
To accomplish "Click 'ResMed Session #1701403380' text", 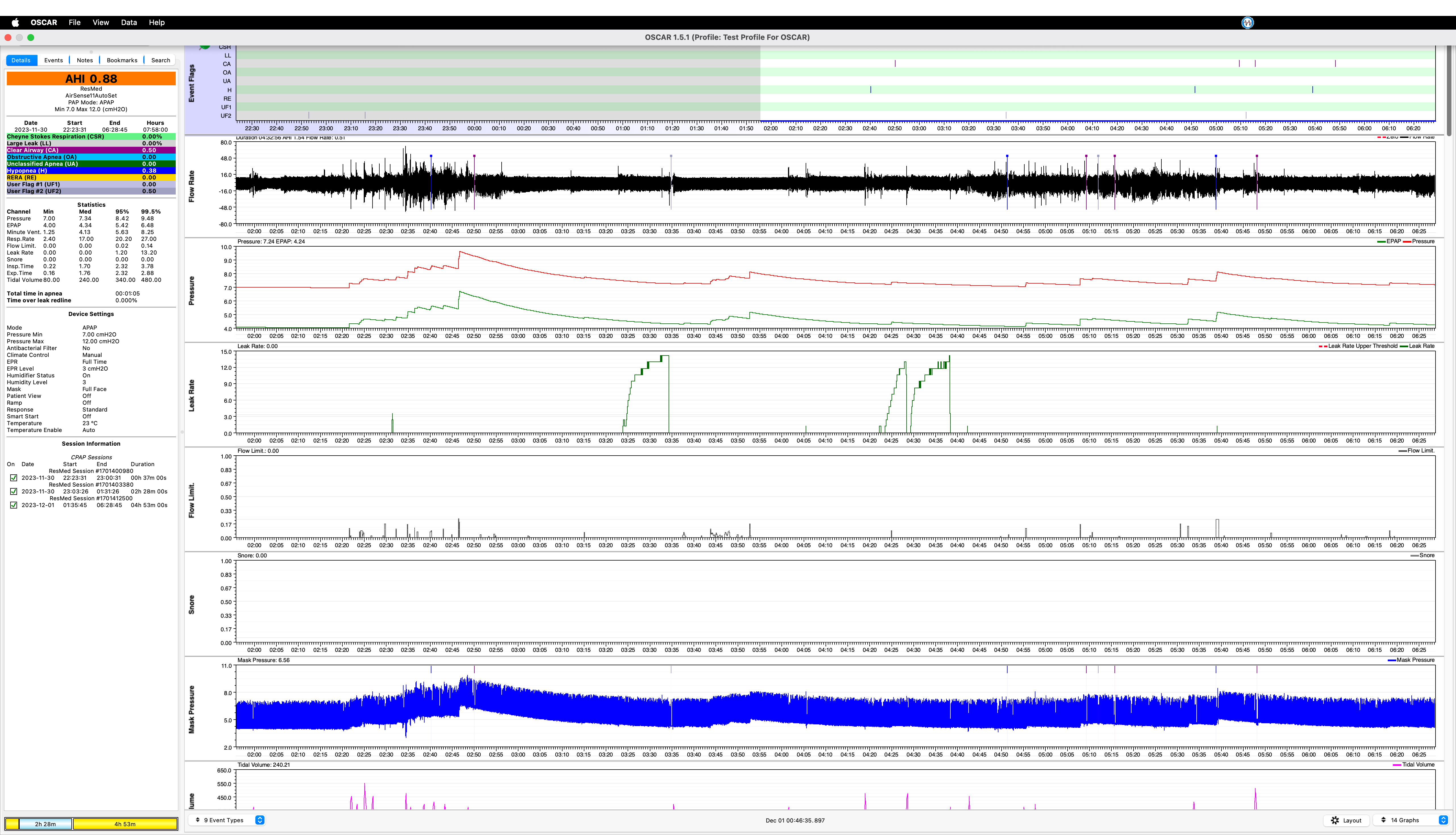I will (x=91, y=485).
